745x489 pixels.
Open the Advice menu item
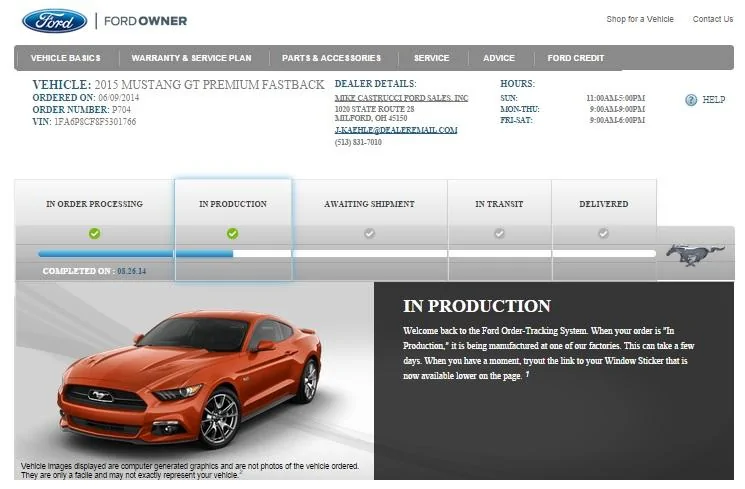coord(499,58)
